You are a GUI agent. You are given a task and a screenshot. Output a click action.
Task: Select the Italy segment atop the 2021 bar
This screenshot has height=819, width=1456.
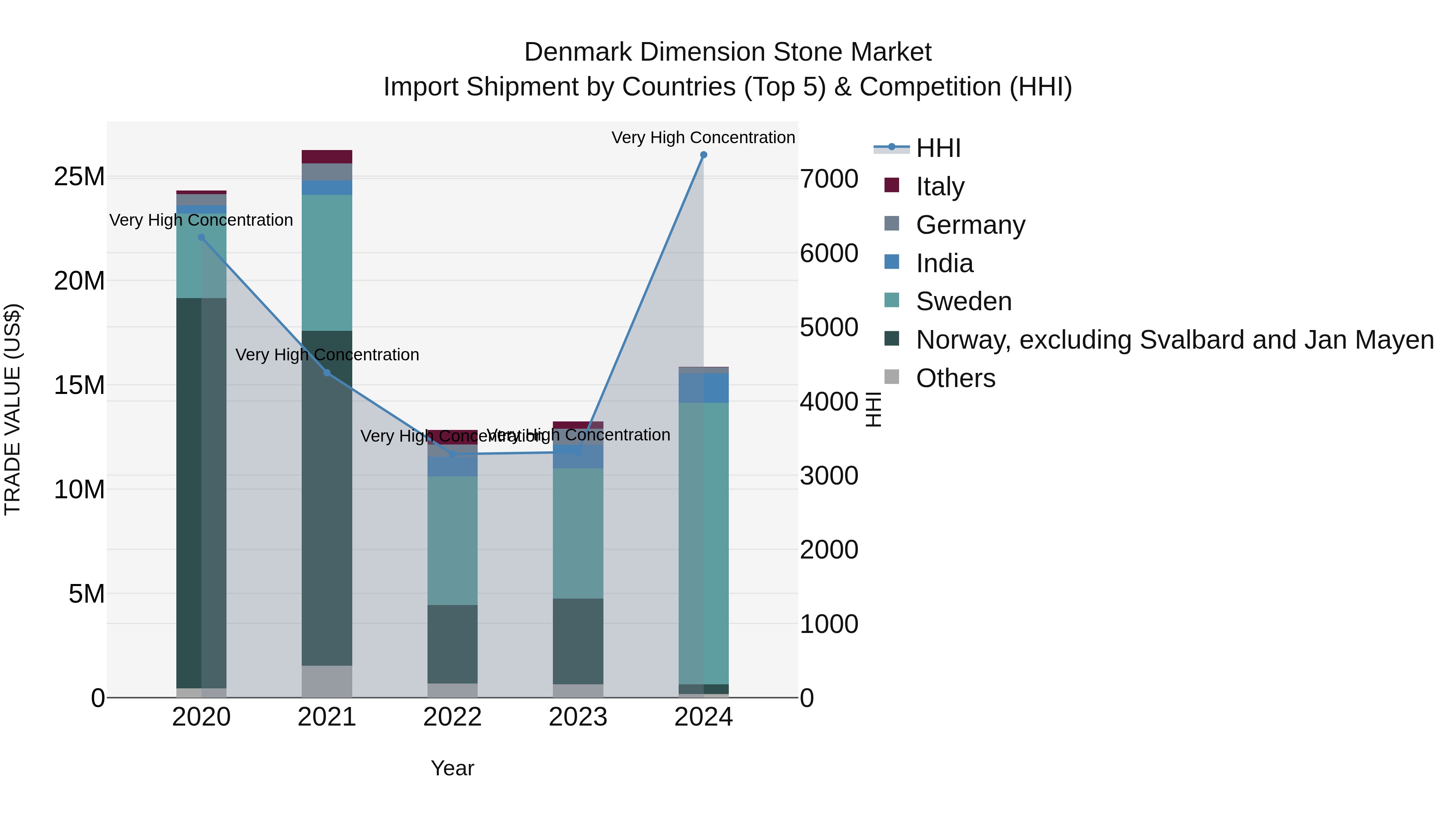tap(327, 157)
